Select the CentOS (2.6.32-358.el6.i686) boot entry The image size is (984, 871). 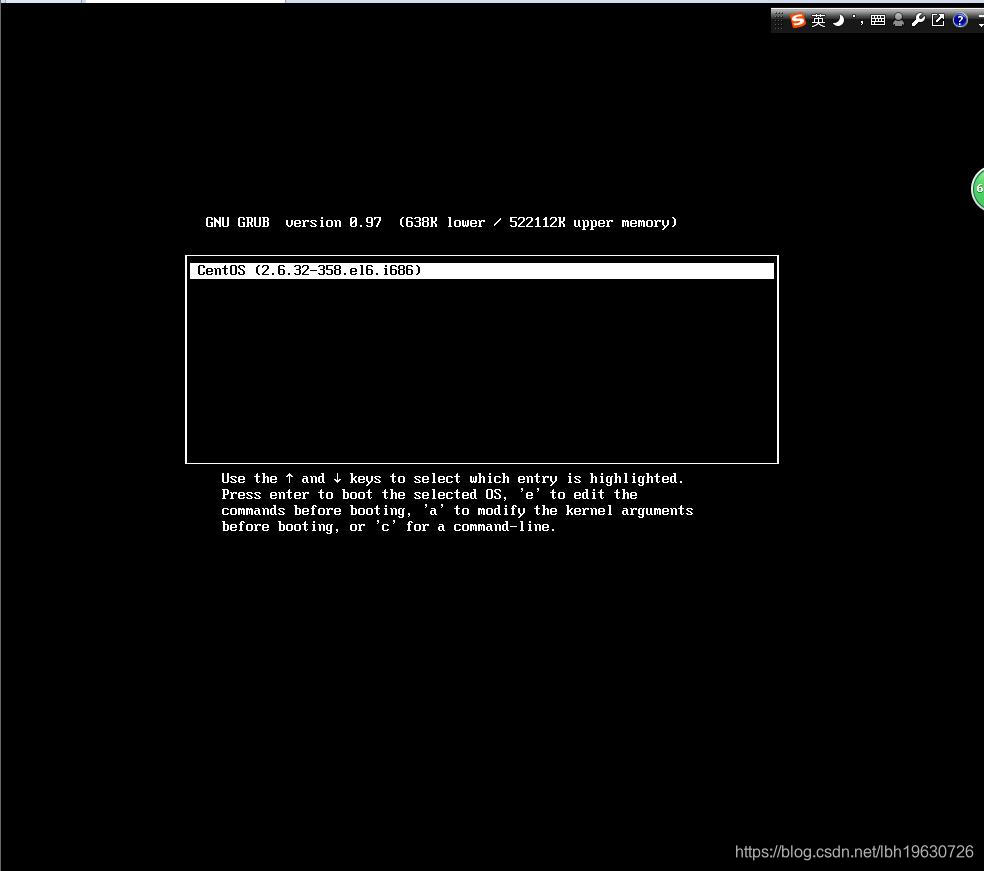481,270
